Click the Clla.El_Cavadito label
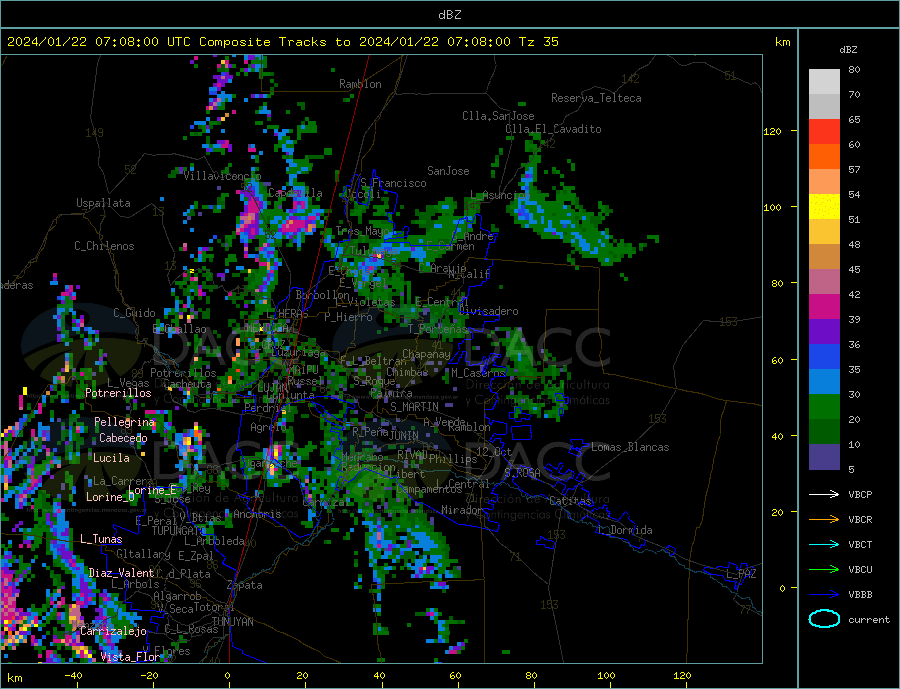The height and width of the screenshot is (689, 900). [x=553, y=129]
